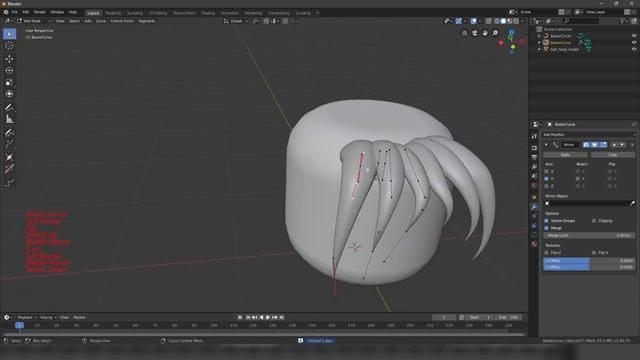The height and width of the screenshot is (360, 640).
Task: Open the Material properties tab icon
Action: [x=534, y=244]
